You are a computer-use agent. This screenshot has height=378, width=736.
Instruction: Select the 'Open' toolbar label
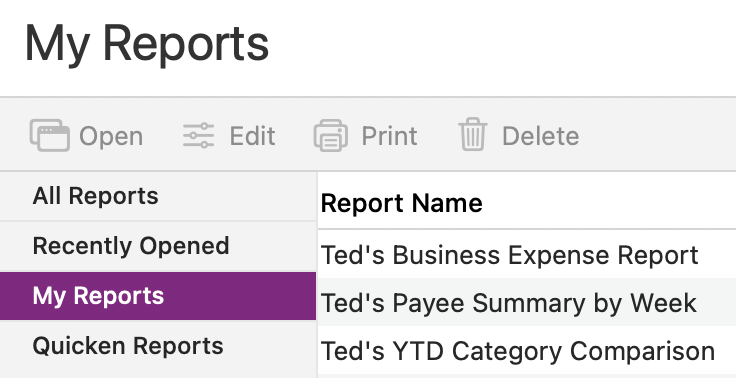click(x=111, y=137)
